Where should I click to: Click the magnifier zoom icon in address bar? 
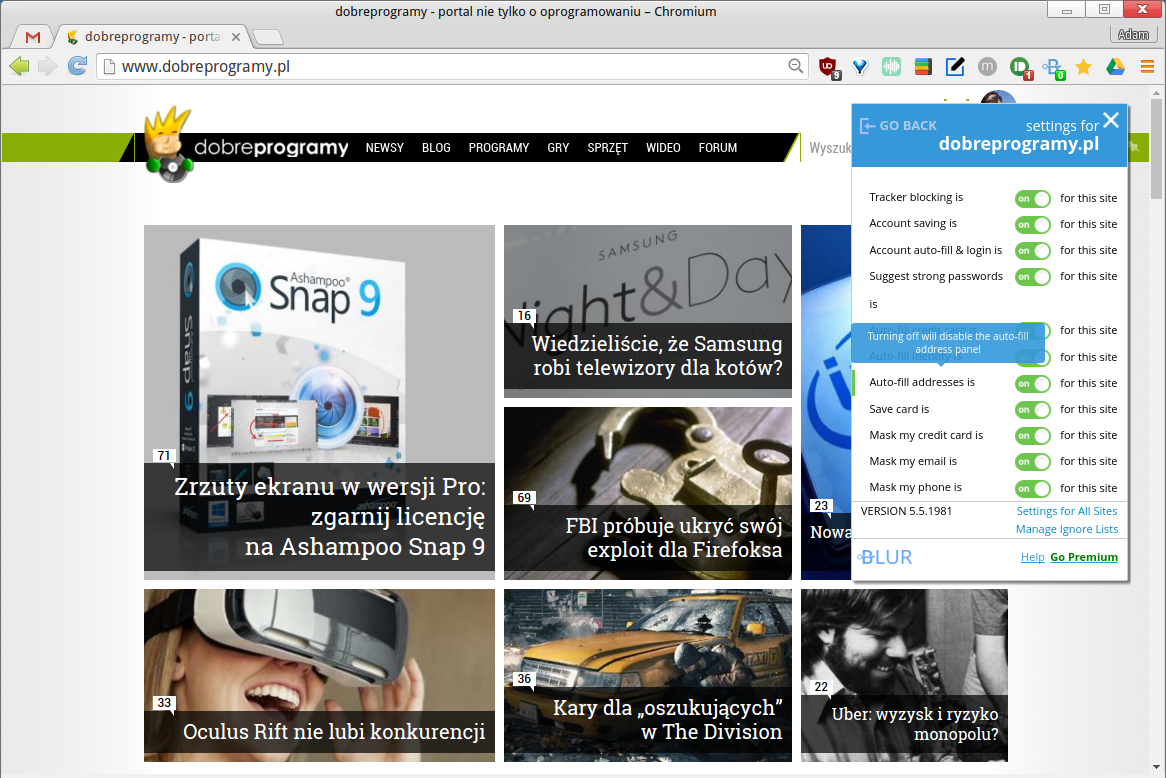tap(795, 66)
